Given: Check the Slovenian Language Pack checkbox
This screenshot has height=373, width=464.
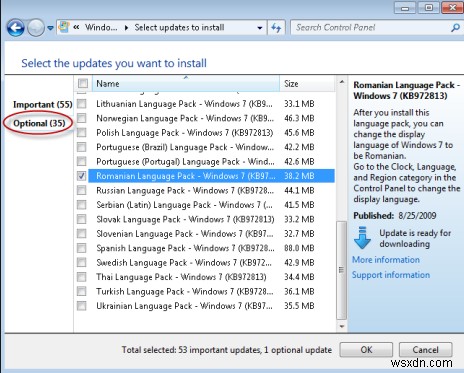Looking at the screenshot, I should [81, 234].
